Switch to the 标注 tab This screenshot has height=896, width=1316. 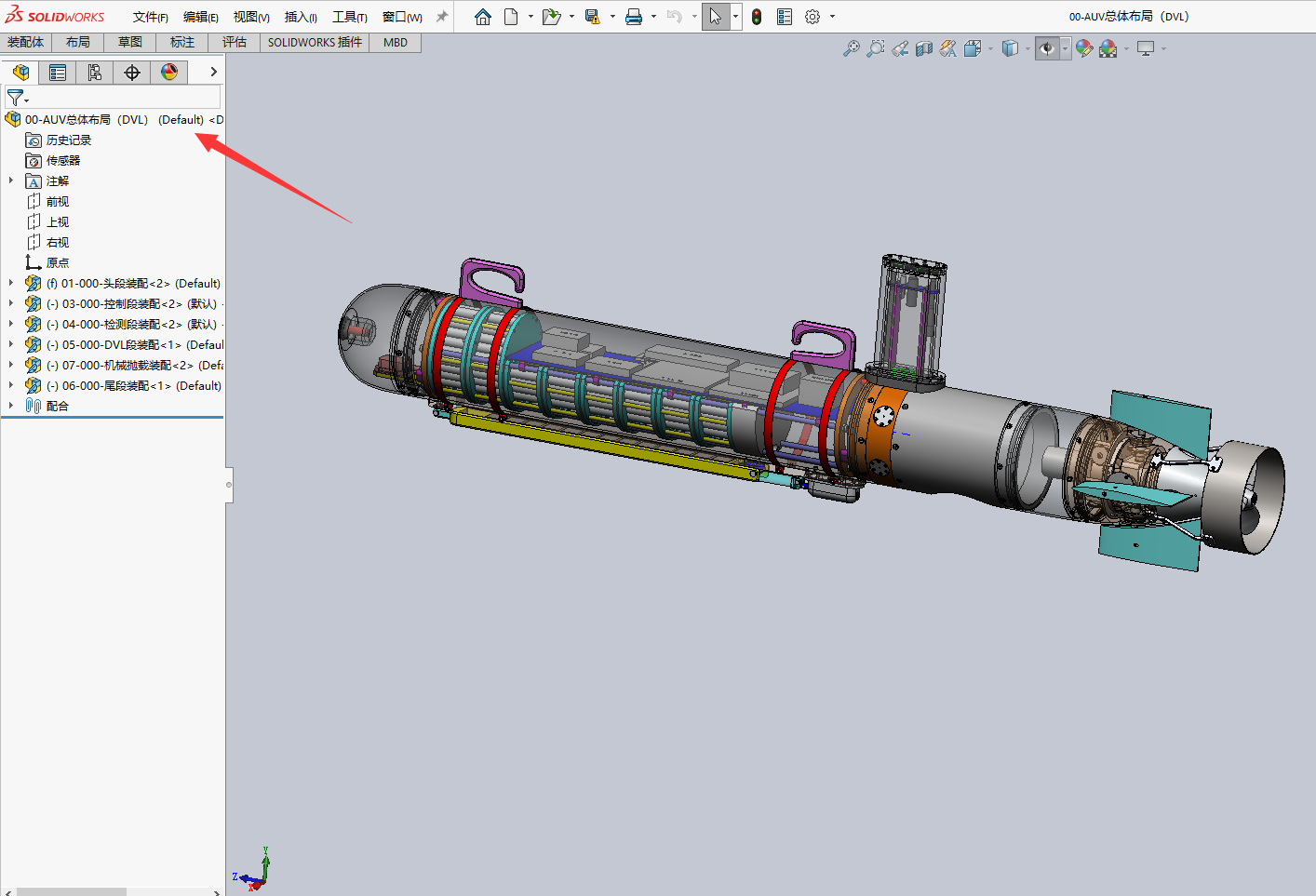click(x=182, y=43)
